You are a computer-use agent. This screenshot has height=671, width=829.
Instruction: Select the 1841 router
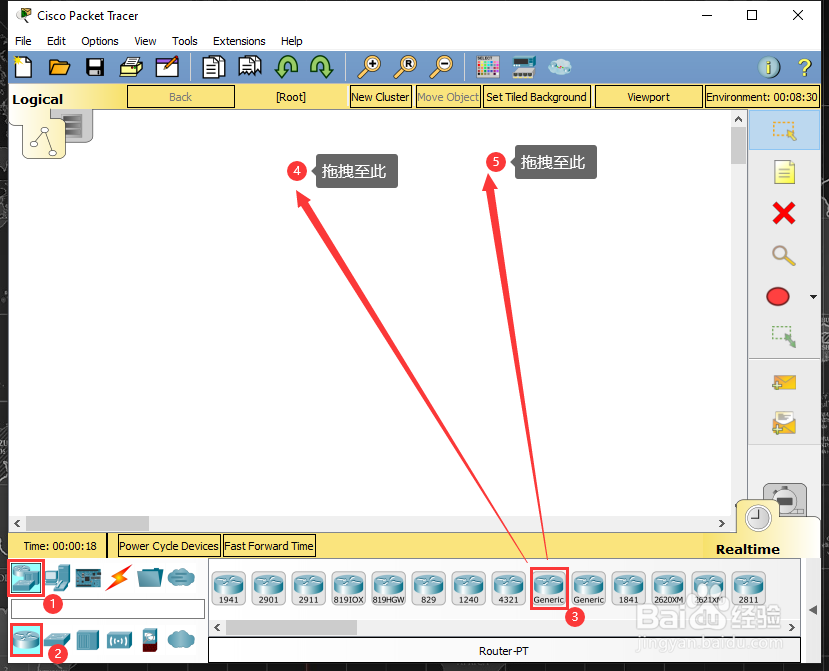pyautogui.click(x=628, y=588)
